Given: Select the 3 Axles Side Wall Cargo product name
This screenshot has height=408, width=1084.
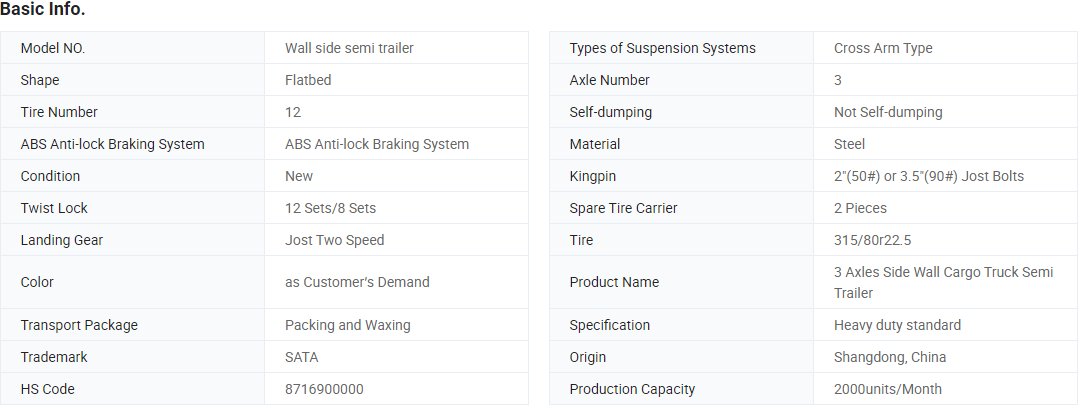Looking at the screenshot, I should click(944, 282).
